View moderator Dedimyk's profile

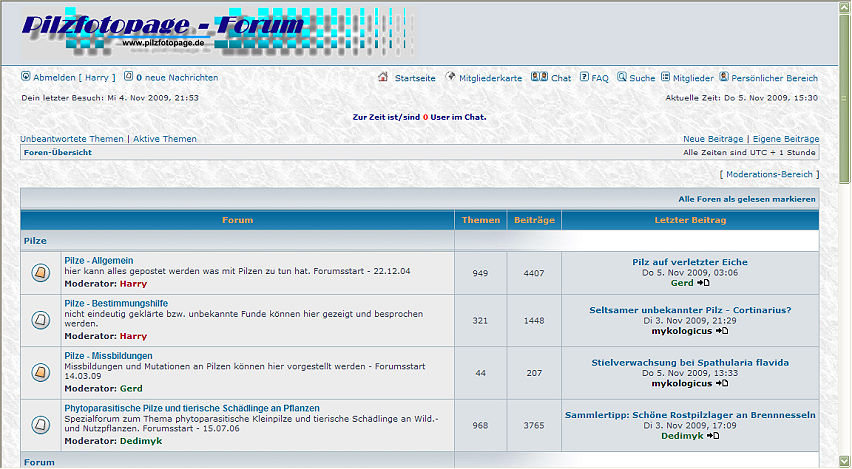[x=141, y=441]
